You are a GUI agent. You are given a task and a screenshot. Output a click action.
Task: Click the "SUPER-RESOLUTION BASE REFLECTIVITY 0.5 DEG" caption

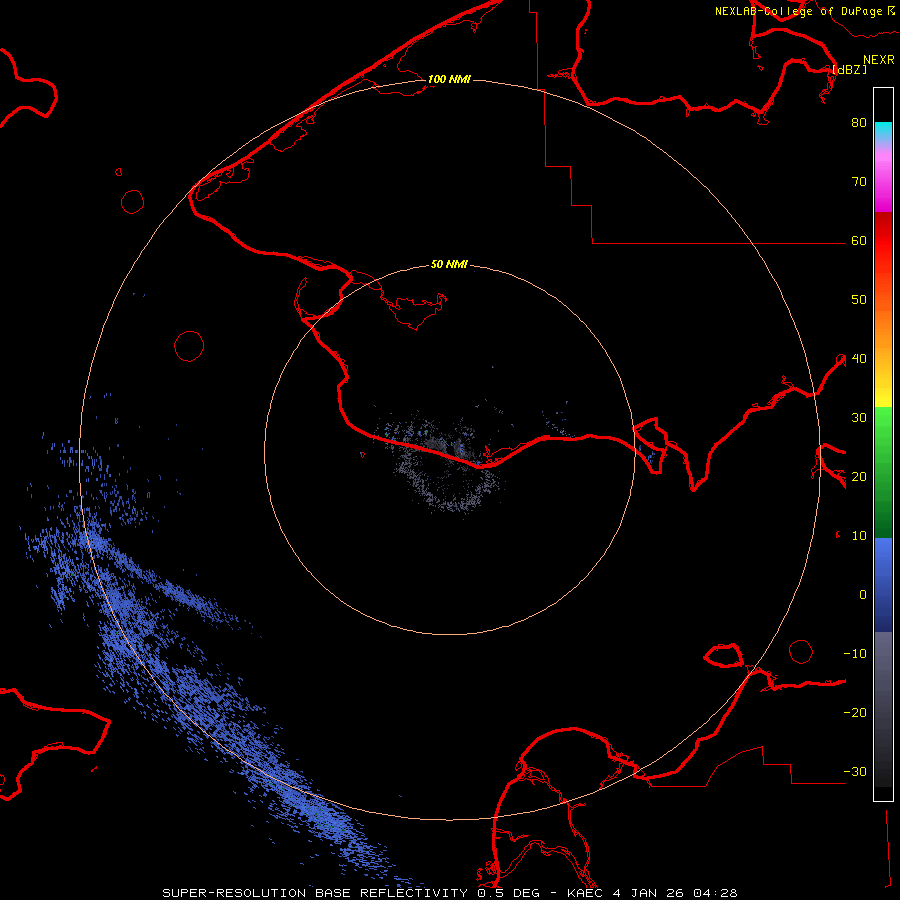pos(351,893)
